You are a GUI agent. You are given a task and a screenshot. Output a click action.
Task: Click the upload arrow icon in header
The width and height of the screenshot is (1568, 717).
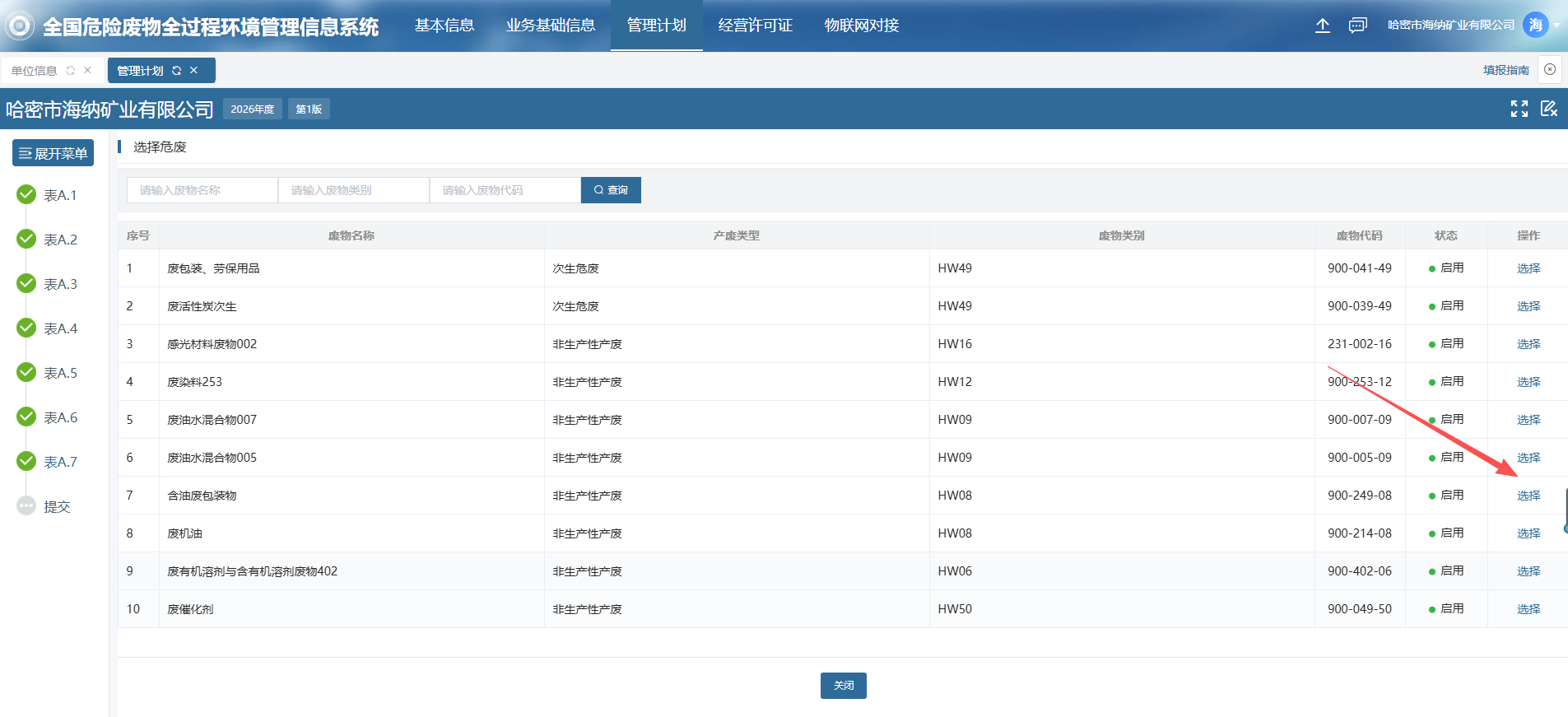(x=1323, y=26)
